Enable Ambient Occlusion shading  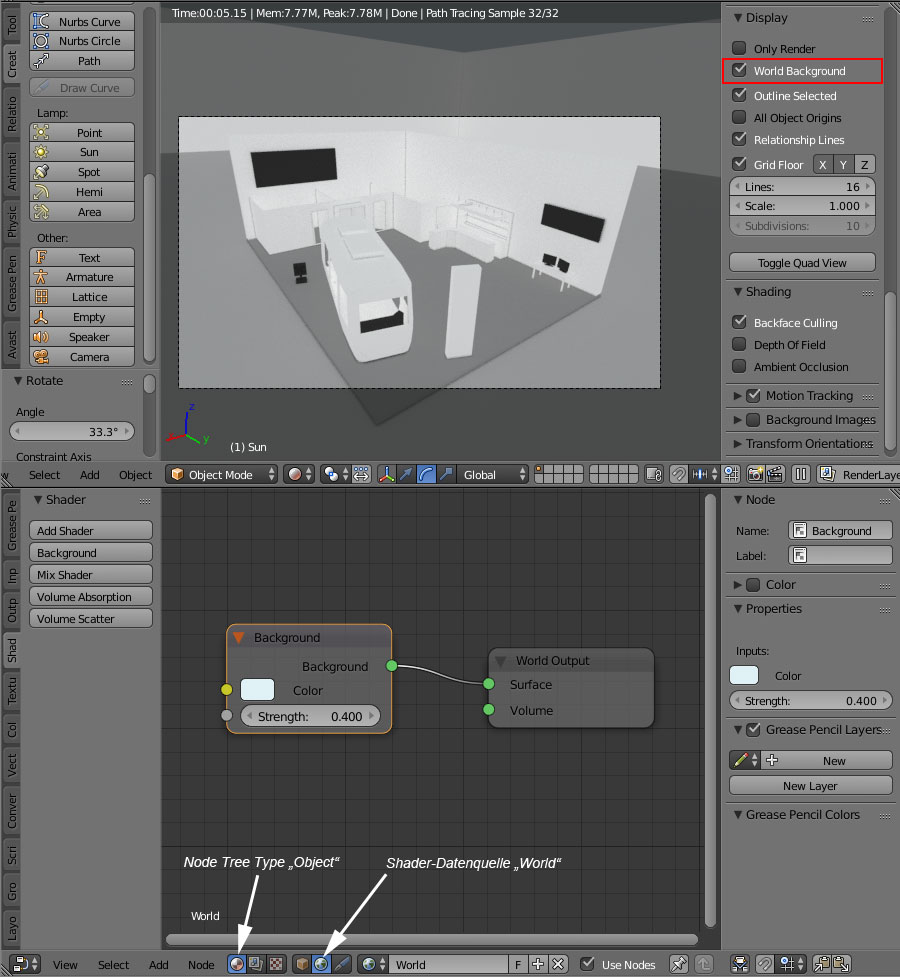pyautogui.click(x=739, y=367)
